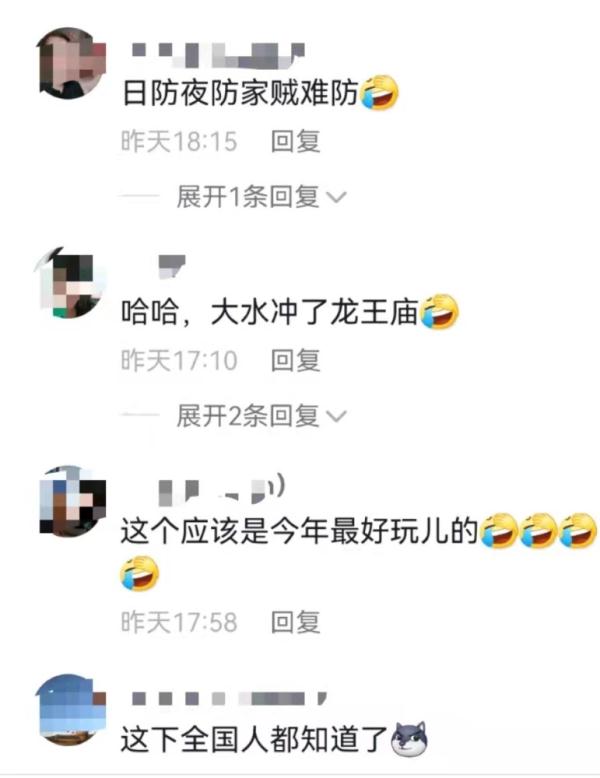Open username above 这下全国人都知道了 comment
This screenshot has height=778, width=600.
(x=229, y=699)
